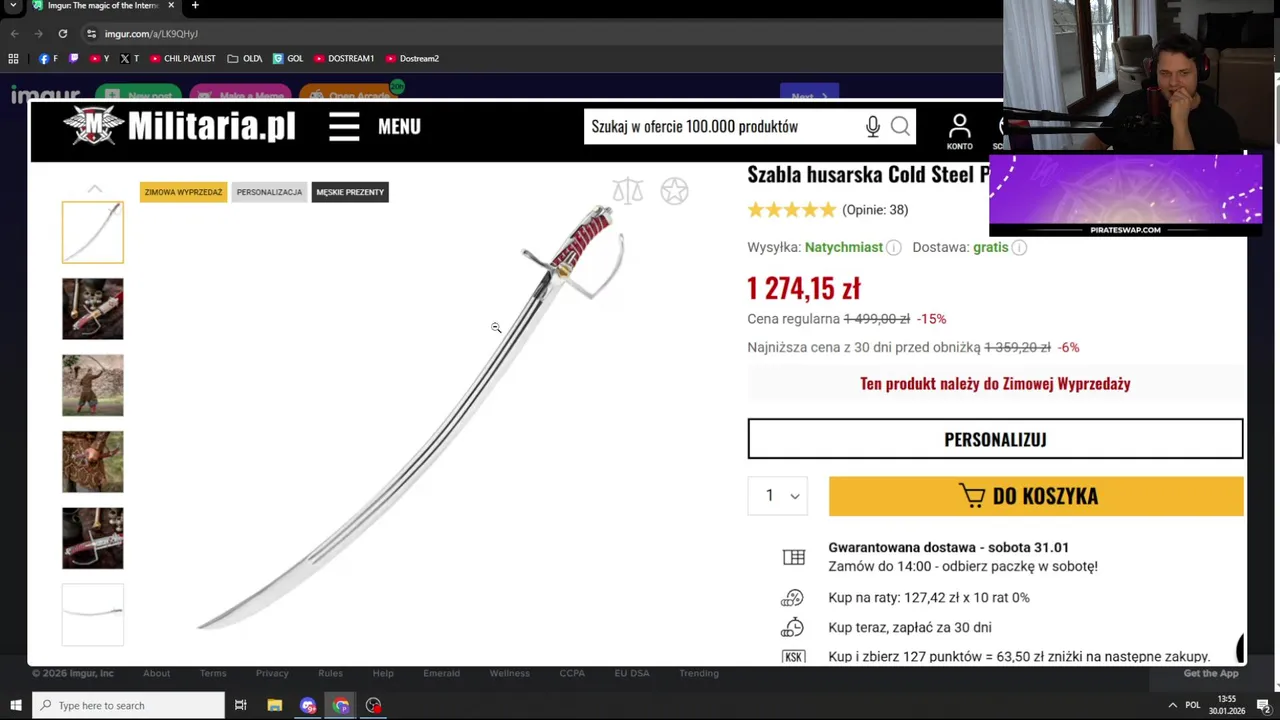Click info icon next to gratis
The width and height of the screenshot is (1280, 720).
pyautogui.click(x=1019, y=247)
